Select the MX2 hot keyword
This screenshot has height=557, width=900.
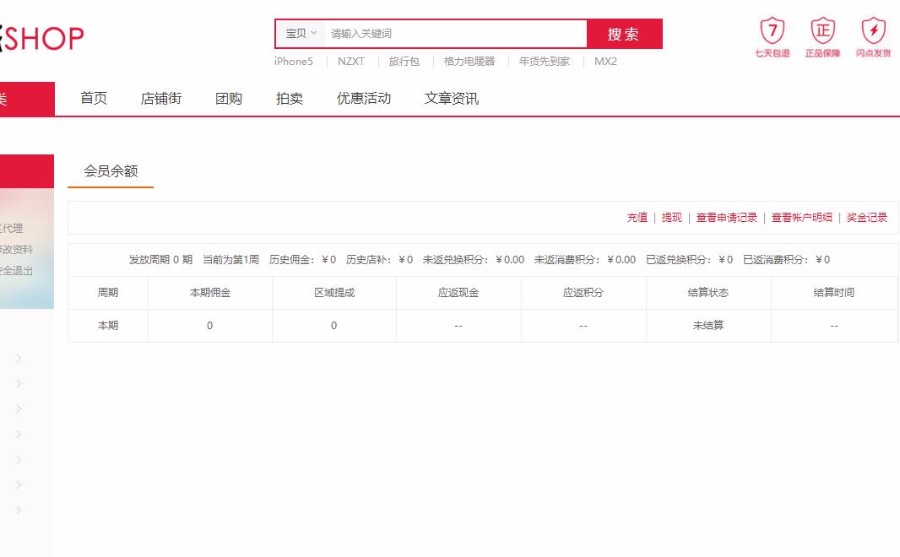(606, 61)
